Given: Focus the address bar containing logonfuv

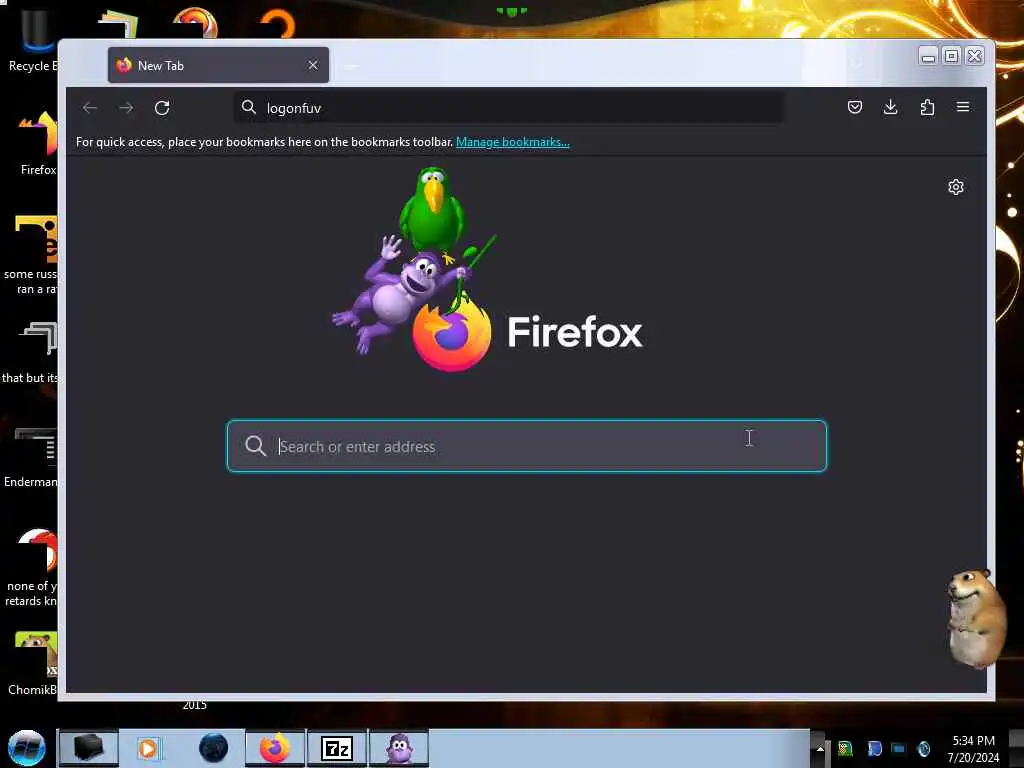Looking at the screenshot, I should [x=509, y=108].
